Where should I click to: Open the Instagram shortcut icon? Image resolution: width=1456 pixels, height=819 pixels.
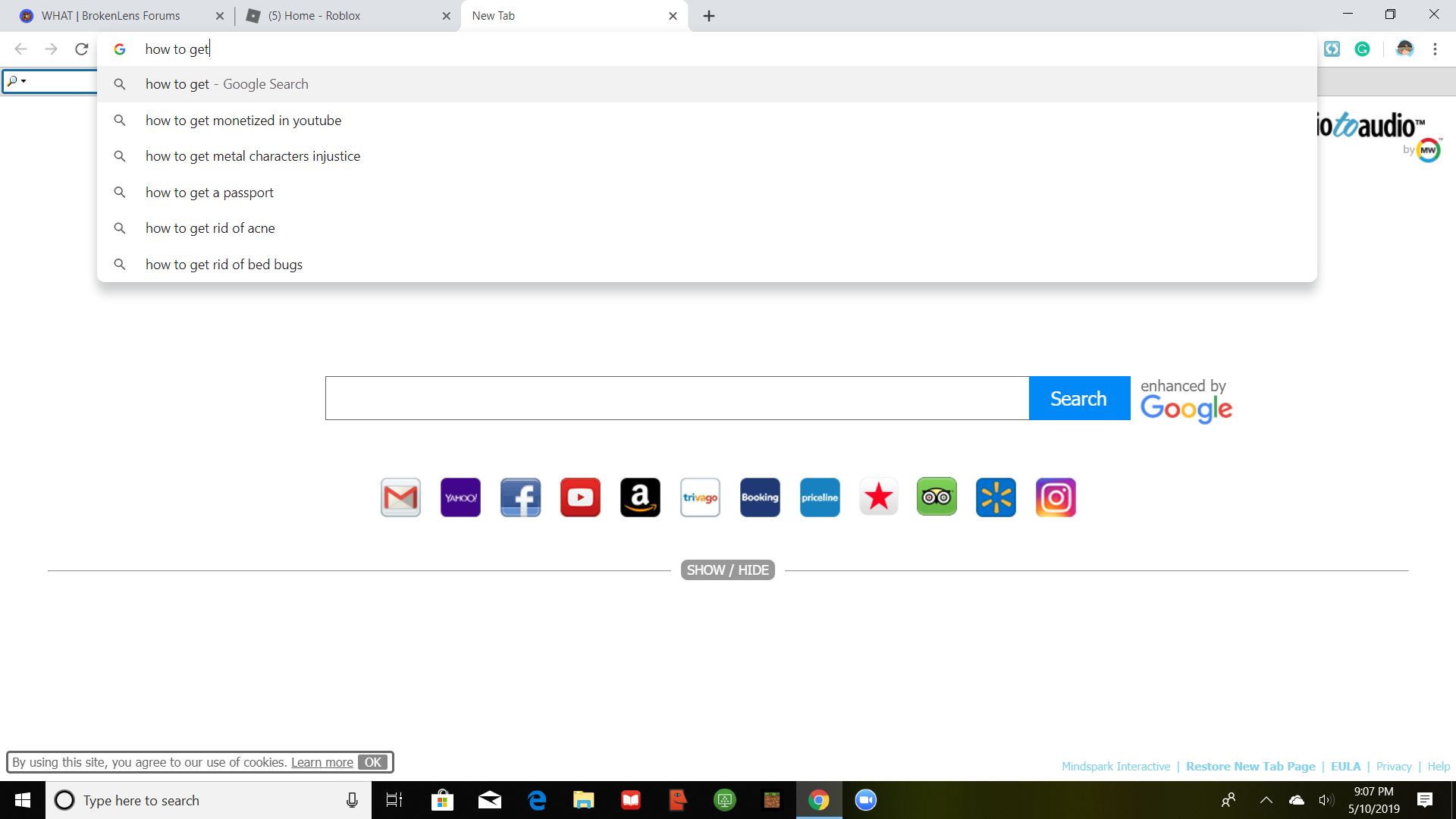1056,497
